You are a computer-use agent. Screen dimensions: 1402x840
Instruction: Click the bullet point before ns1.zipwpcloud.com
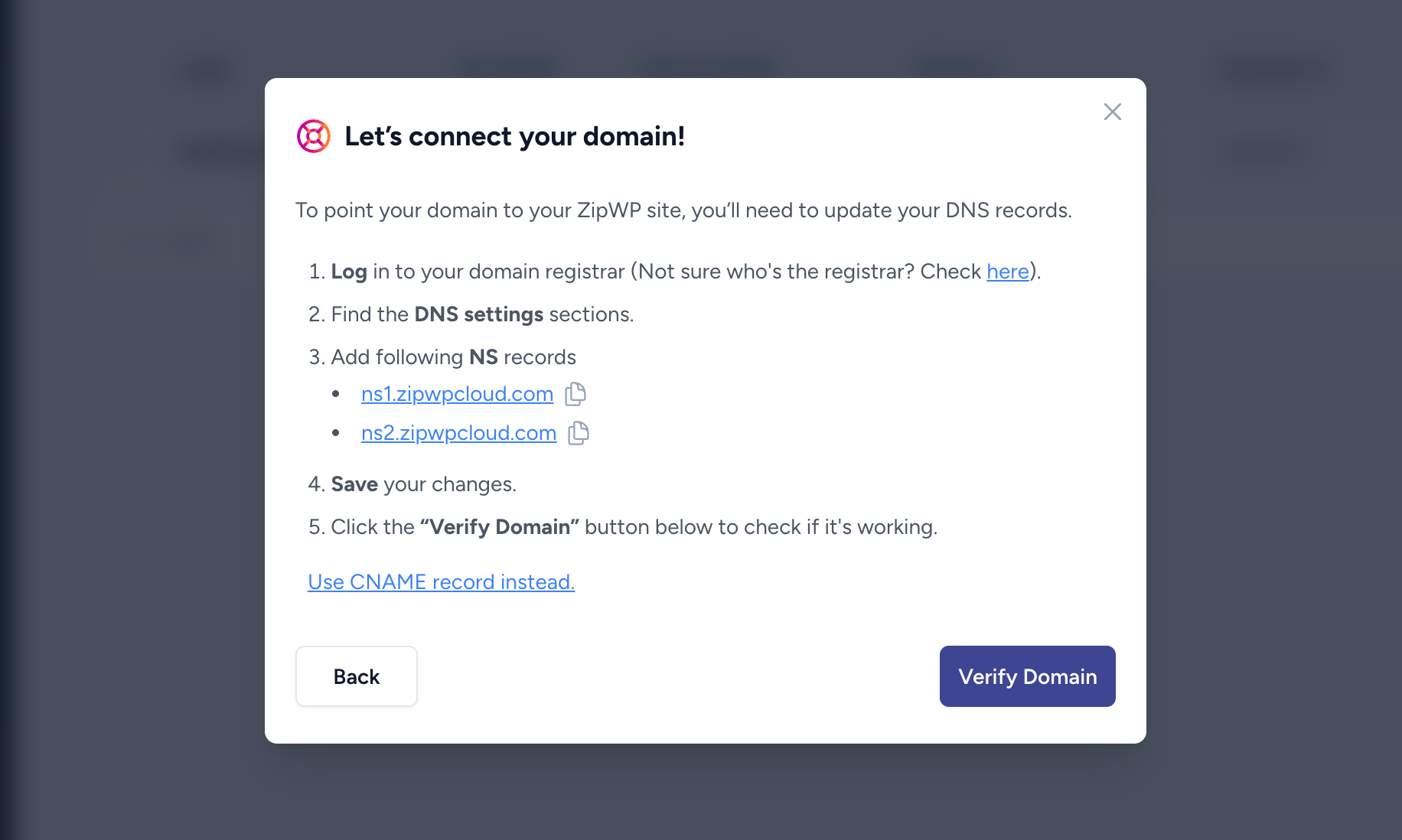point(336,394)
